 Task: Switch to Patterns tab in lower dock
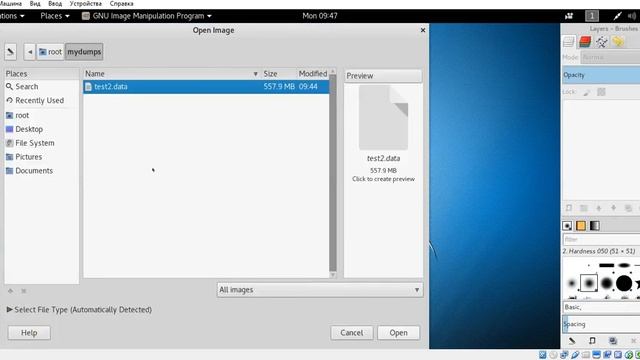581,226
